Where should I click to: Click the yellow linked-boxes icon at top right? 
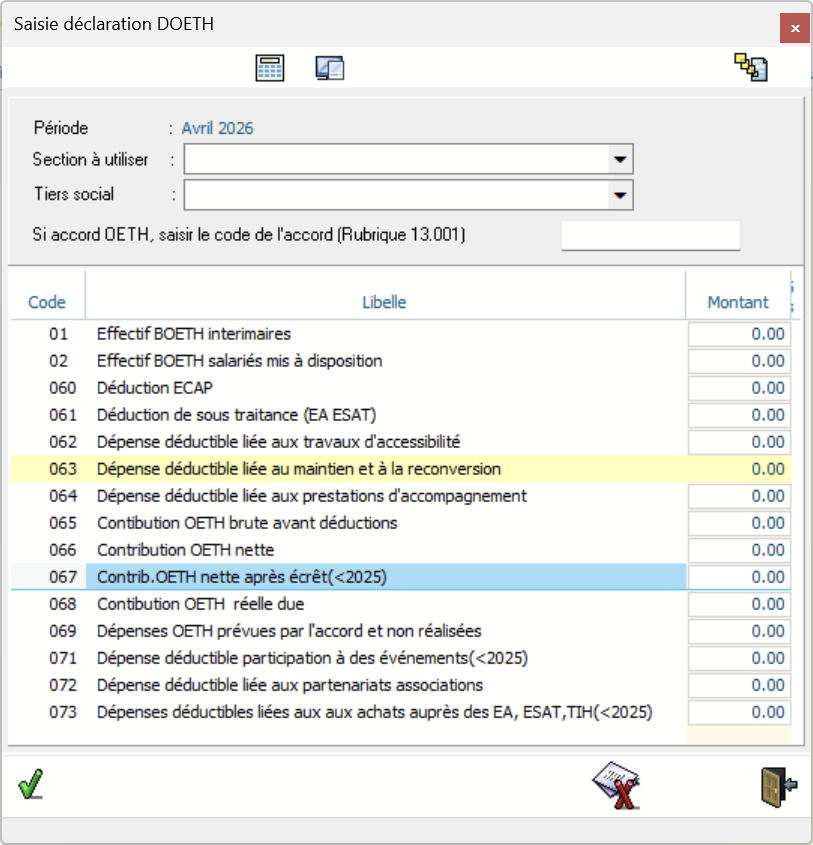pos(751,68)
